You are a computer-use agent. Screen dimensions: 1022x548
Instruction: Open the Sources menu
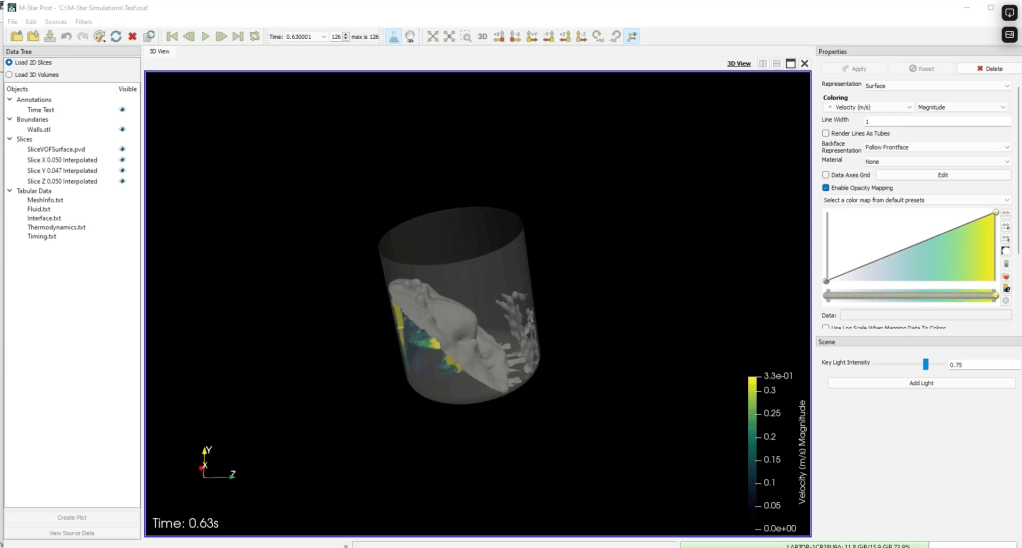click(56, 21)
